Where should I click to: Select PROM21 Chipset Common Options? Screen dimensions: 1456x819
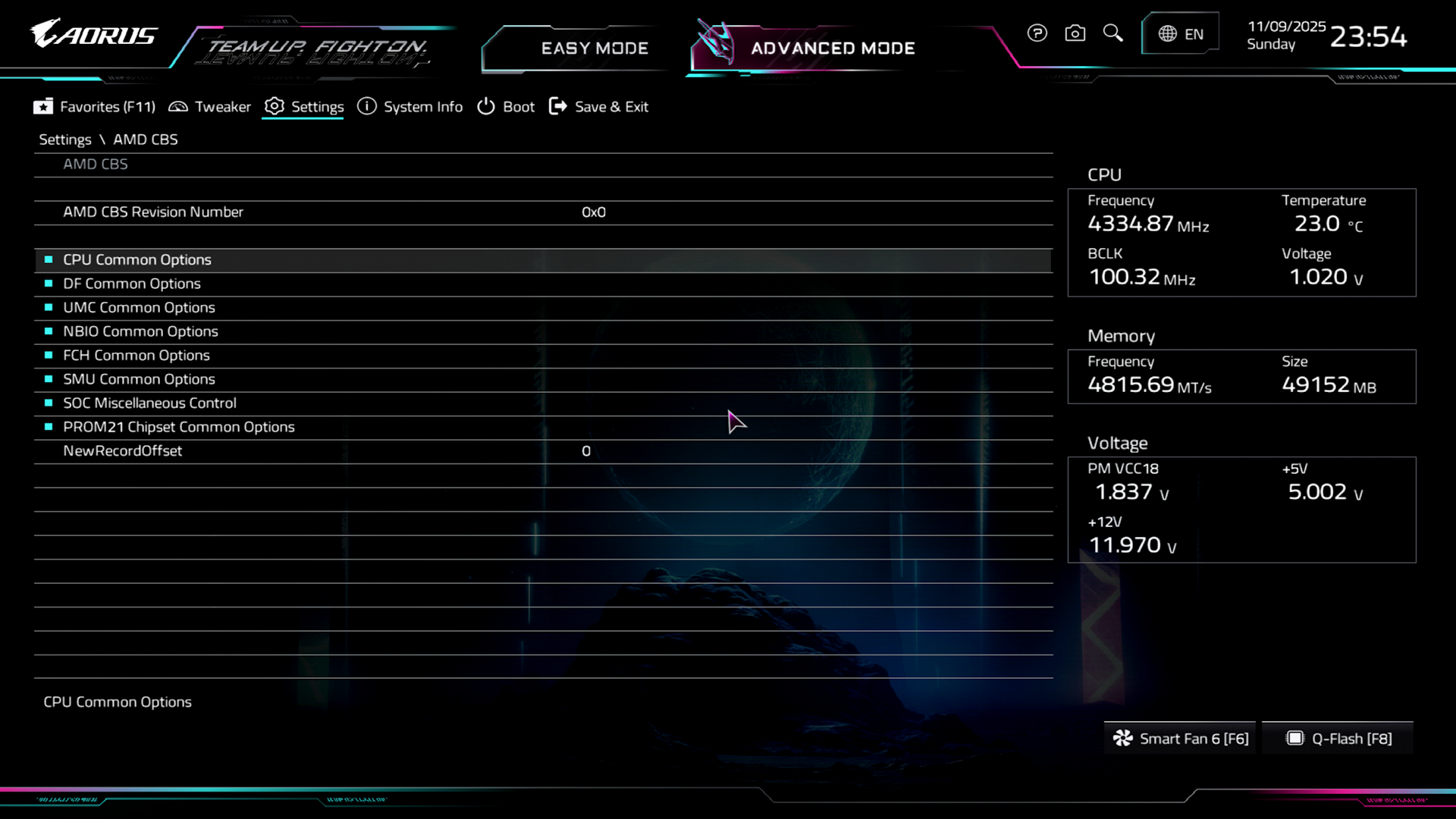click(179, 427)
